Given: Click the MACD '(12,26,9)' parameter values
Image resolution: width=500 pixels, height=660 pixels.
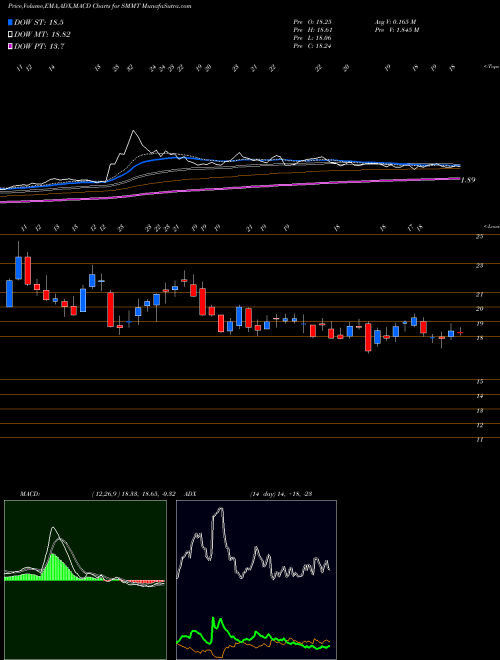Looking at the screenshot, I should pyautogui.click(x=133, y=494).
